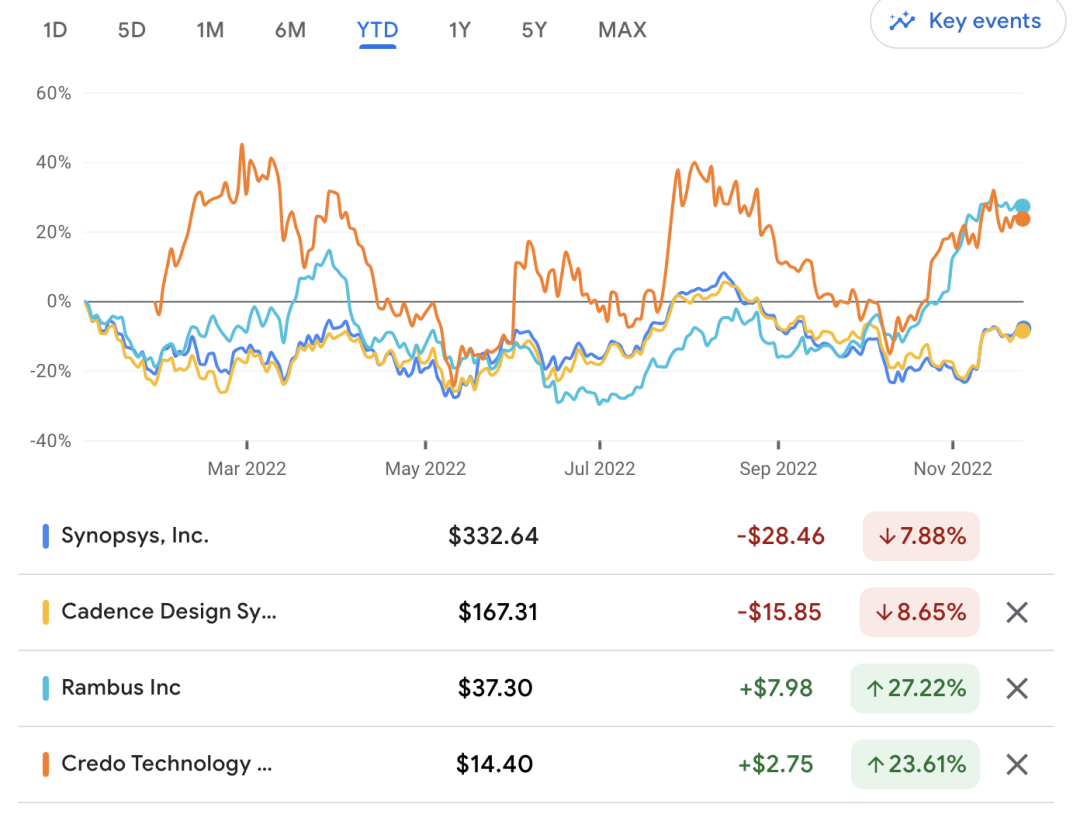Click the Jul 2022 axis label
The height and width of the screenshot is (818, 1080).
tap(599, 469)
